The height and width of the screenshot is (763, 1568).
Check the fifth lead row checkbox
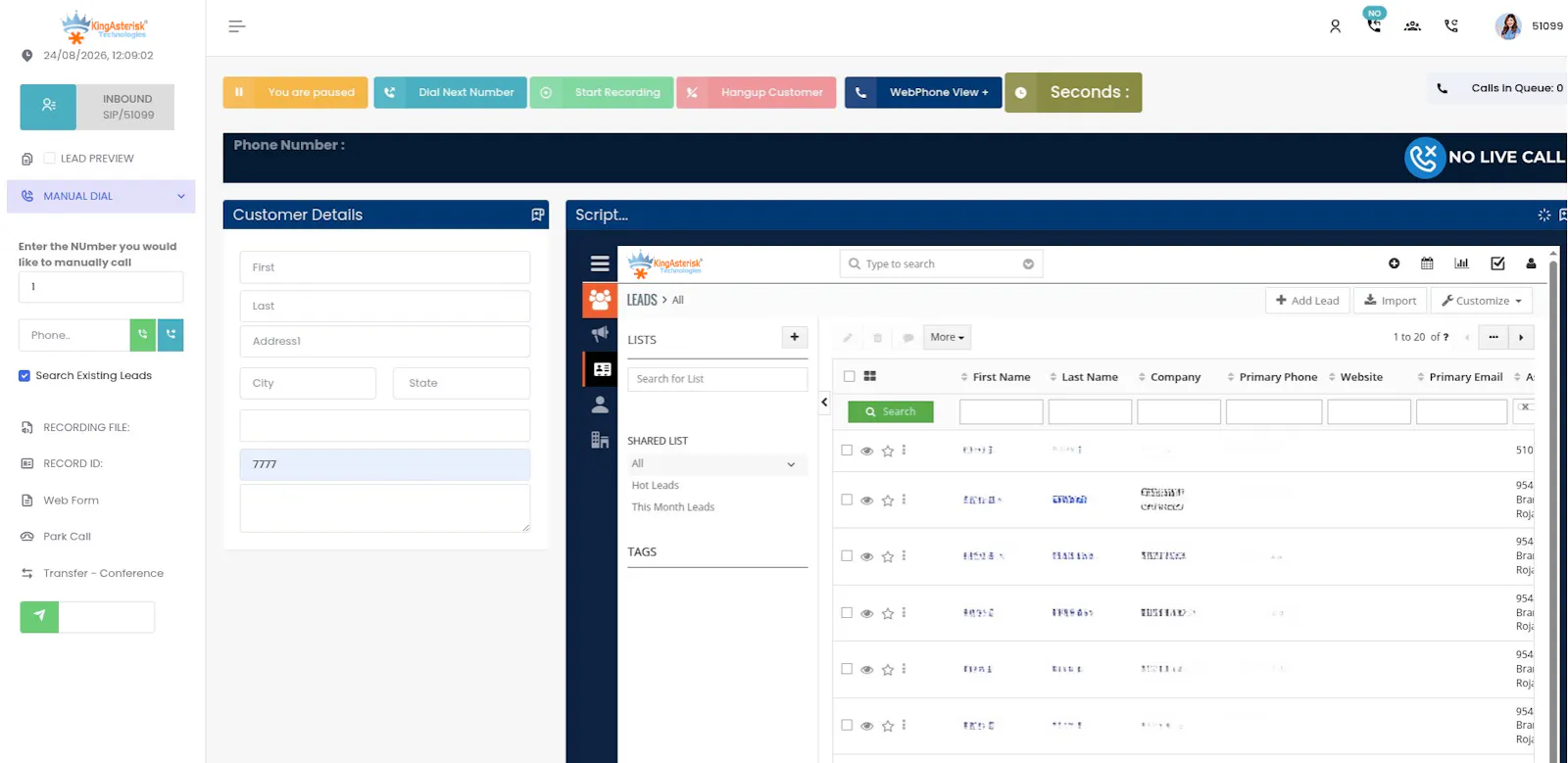coord(847,669)
